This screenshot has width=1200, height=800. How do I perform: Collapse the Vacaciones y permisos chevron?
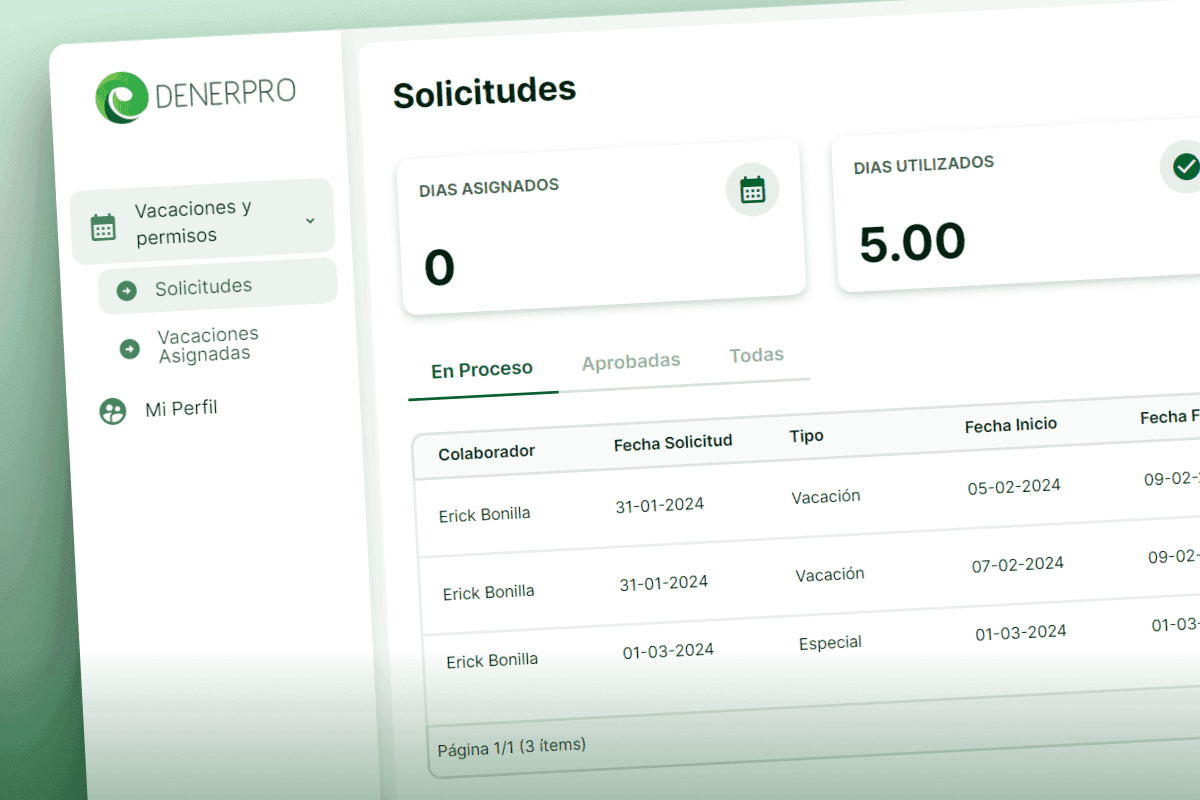point(310,220)
